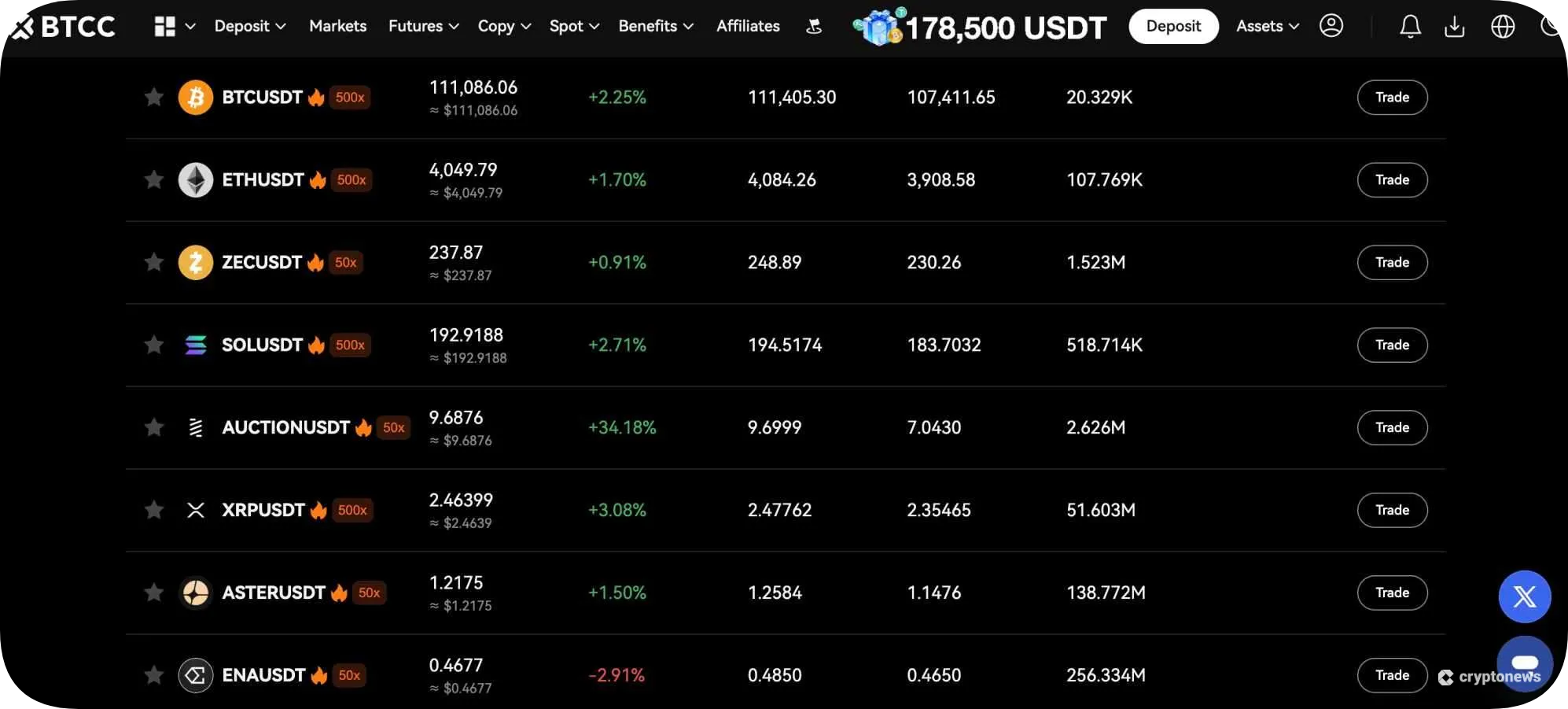Open the language globe icon

[x=1503, y=27]
